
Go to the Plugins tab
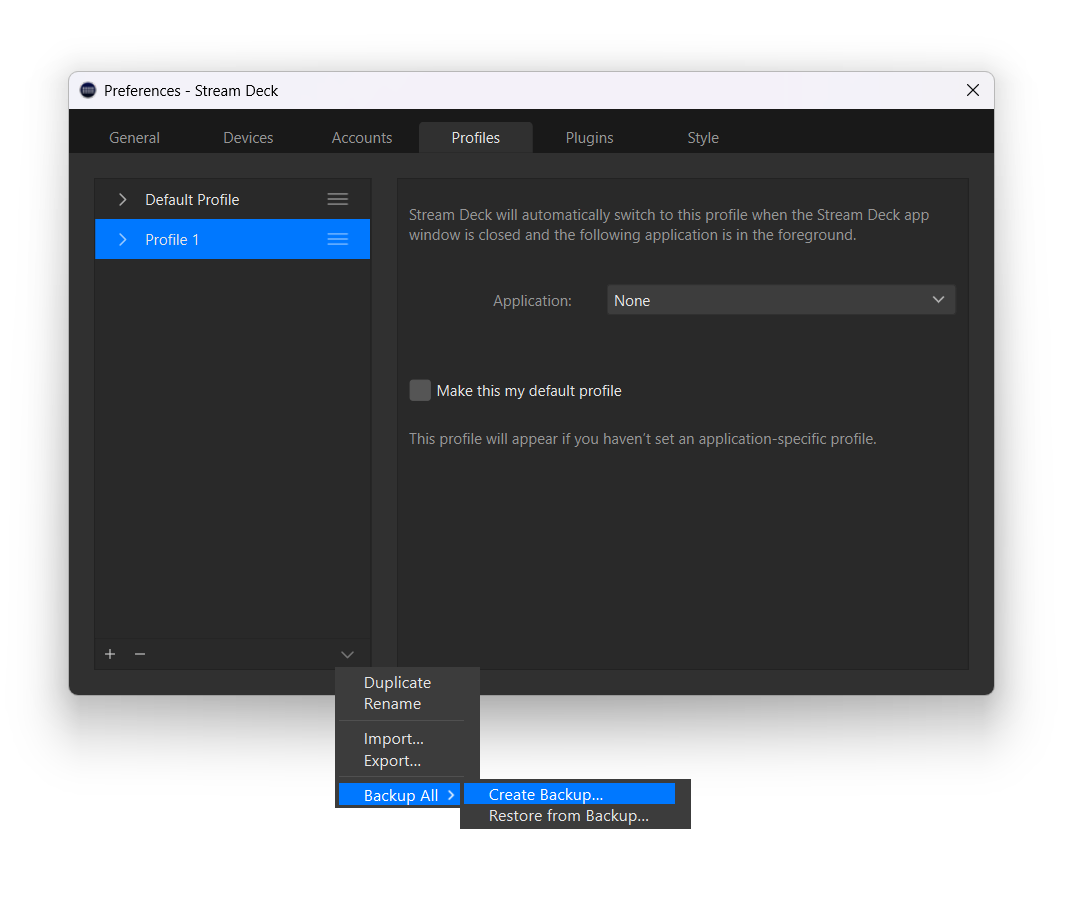589,137
